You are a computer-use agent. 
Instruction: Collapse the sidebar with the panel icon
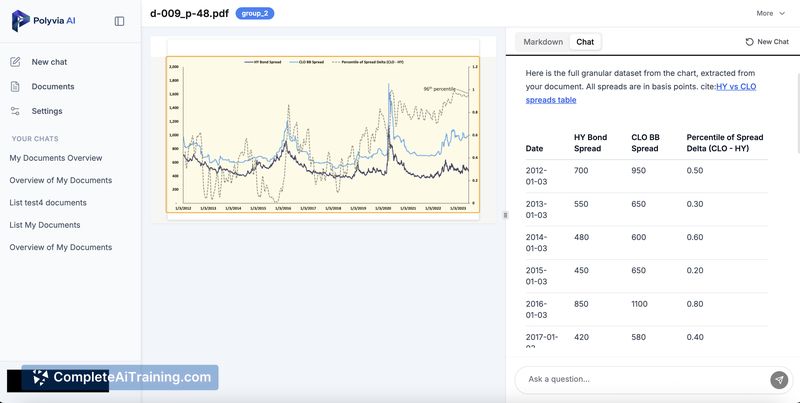pyautogui.click(x=119, y=21)
